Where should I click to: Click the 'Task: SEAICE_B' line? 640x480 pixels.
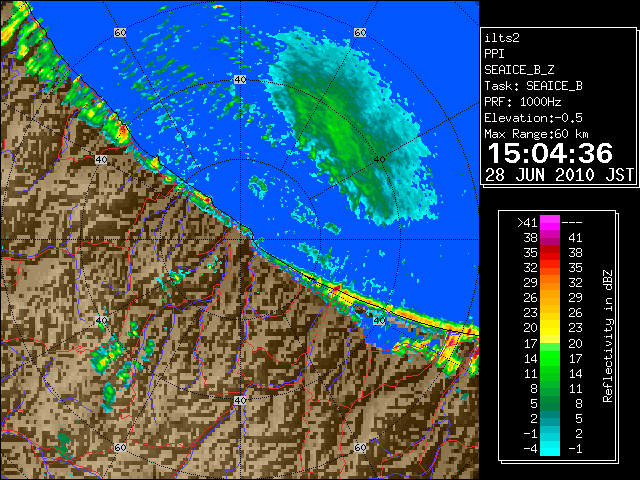tap(533, 86)
